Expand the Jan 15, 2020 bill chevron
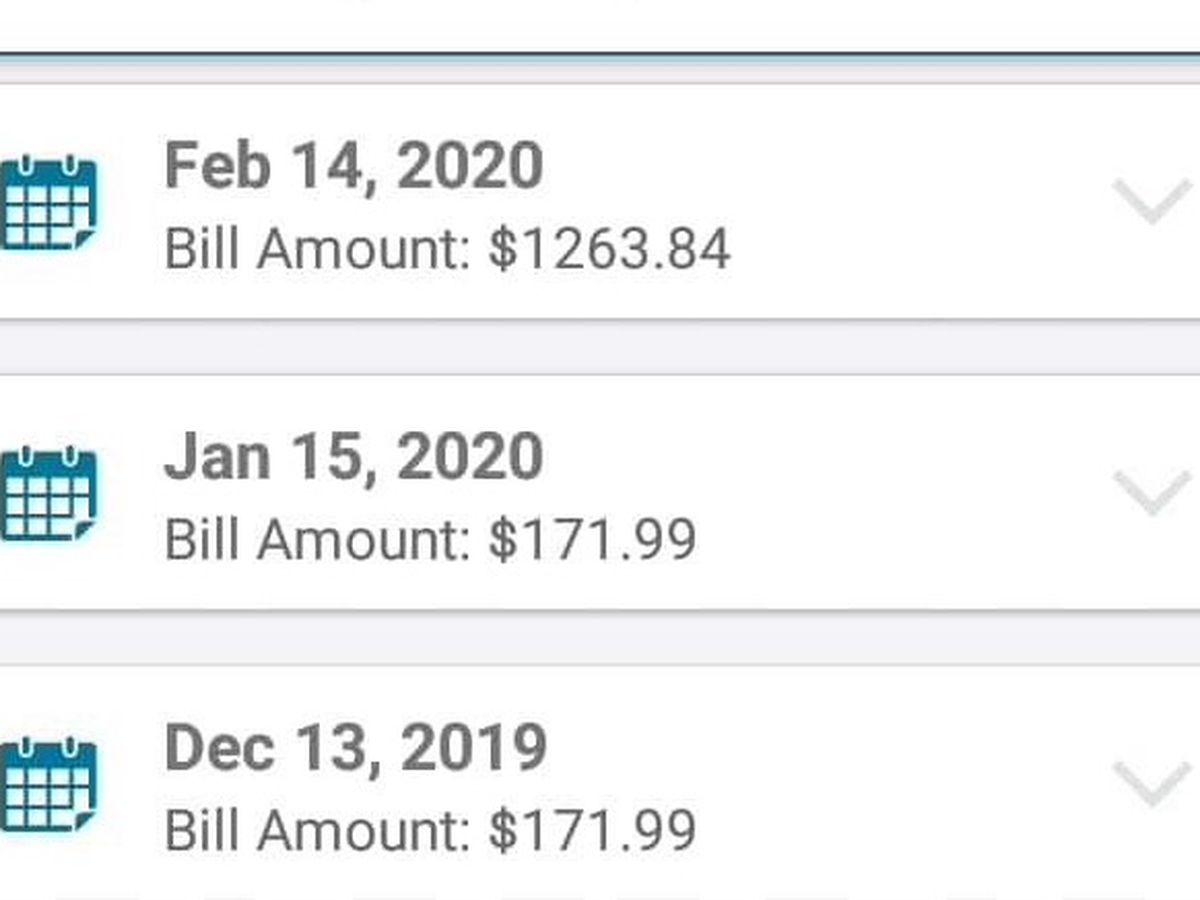 pyautogui.click(x=1152, y=492)
